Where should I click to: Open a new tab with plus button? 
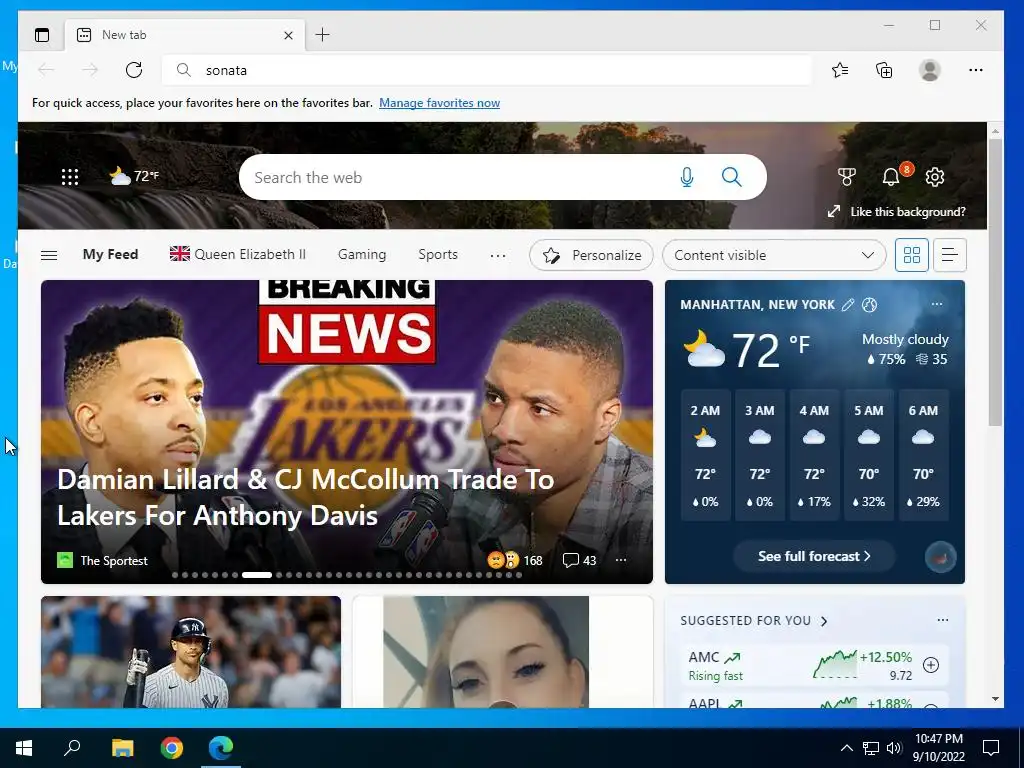coord(323,35)
